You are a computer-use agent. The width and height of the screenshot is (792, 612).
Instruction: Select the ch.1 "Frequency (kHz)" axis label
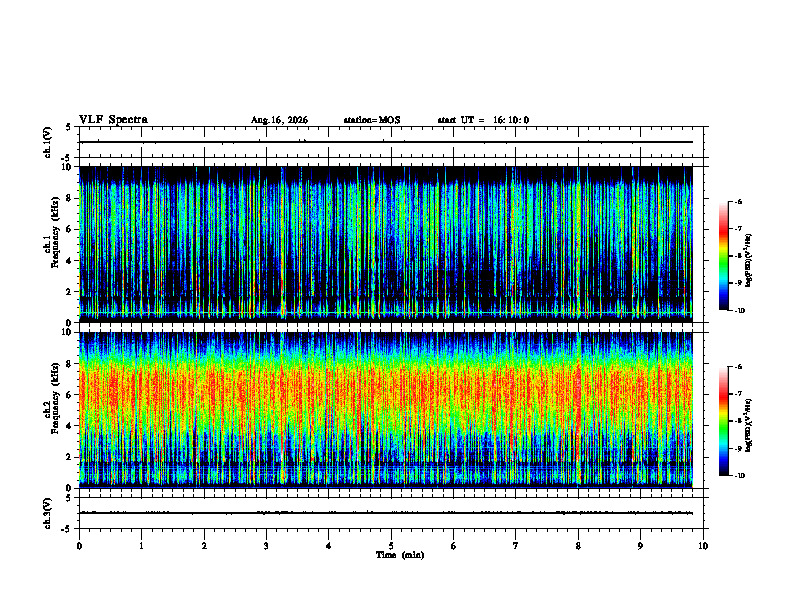[x=55, y=232]
